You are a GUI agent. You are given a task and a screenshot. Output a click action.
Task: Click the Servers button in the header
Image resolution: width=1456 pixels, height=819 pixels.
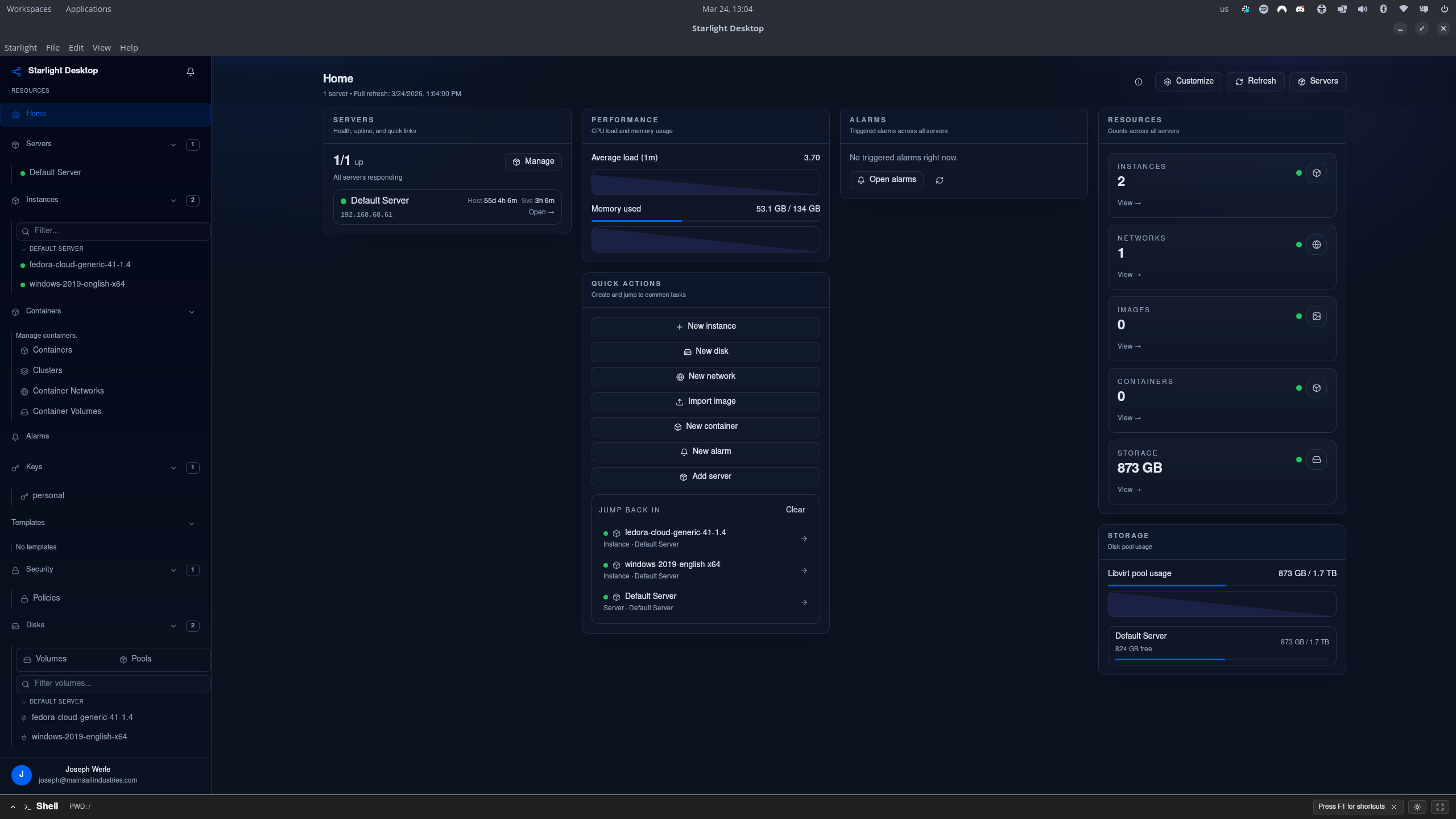(x=1318, y=81)
